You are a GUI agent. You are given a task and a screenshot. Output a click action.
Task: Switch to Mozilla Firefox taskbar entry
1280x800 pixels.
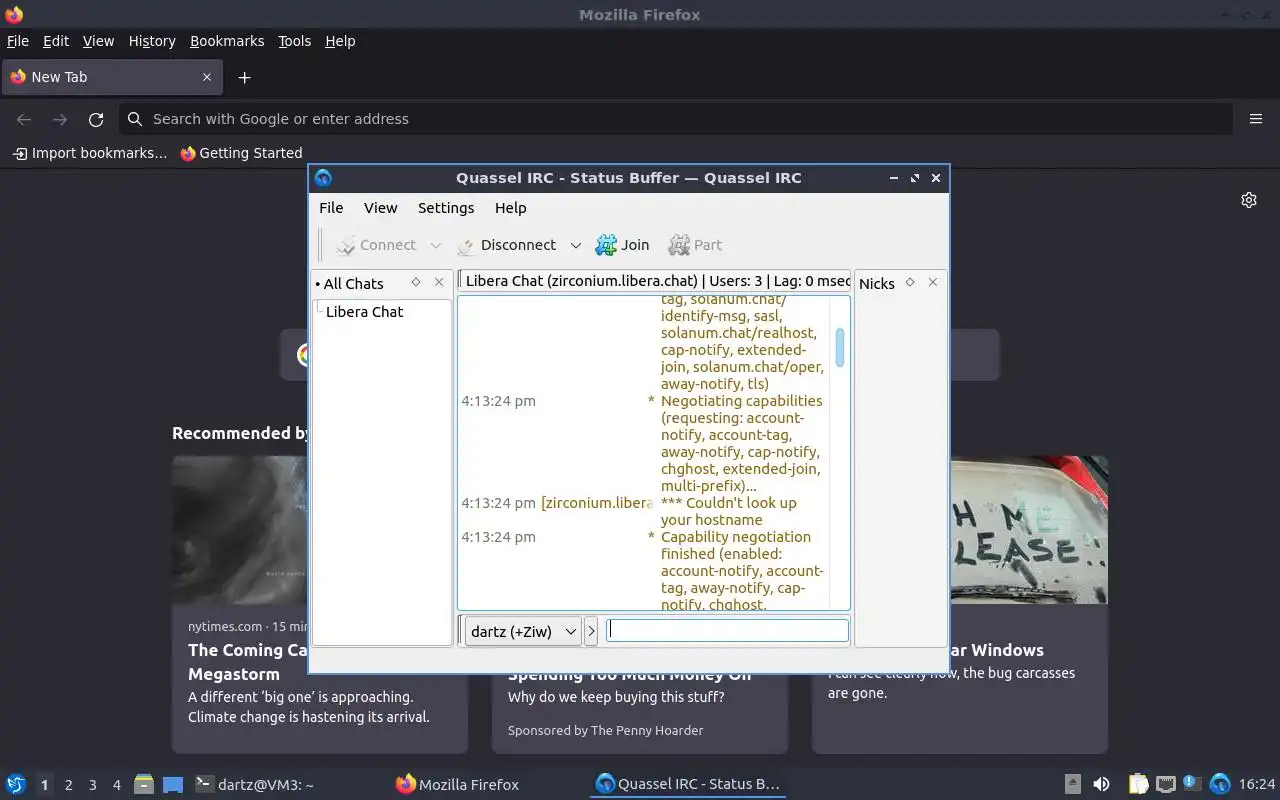point(457,785)
